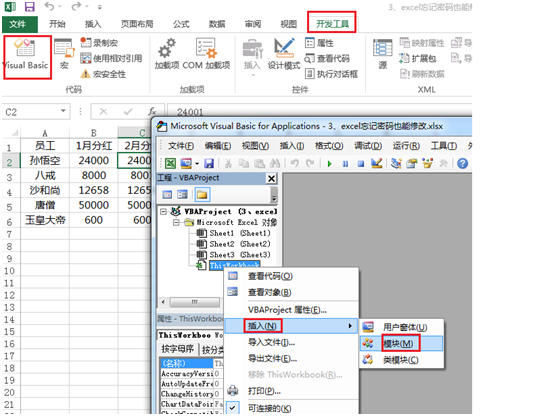Image resolution: width=558 pixels, height=416 pixels.
Task: Click the formula bar insert function fx
Action: pos(152,112)
